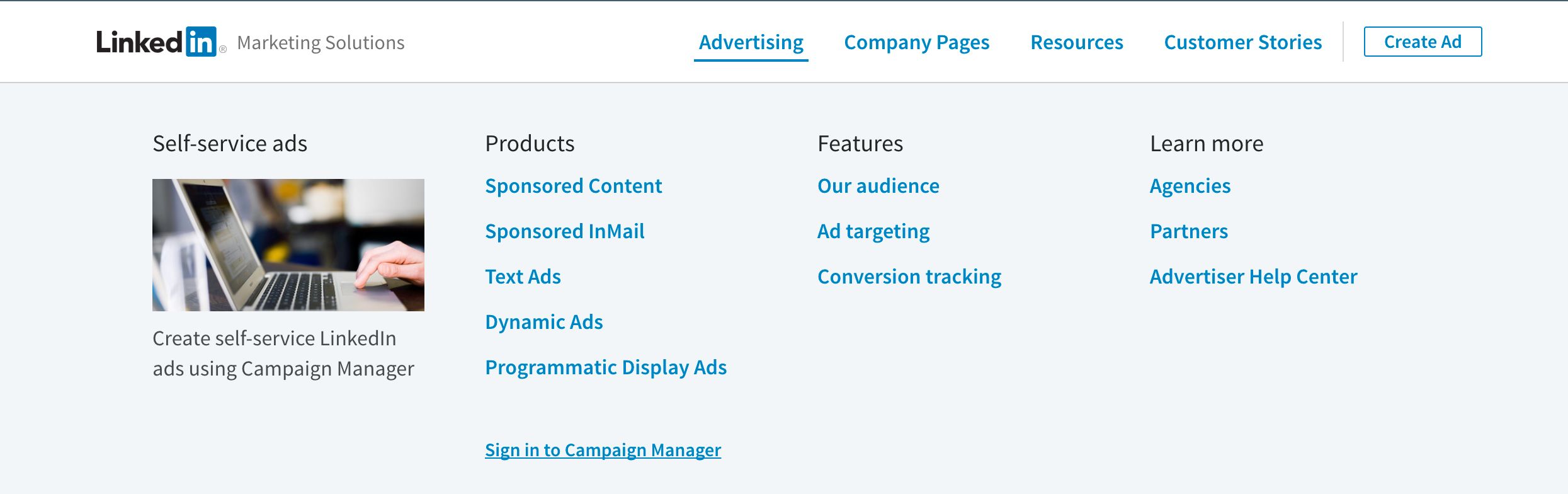Open the Ad targeting link
Image resolution: width=1568 pixels, height=494 pixels.
[x=873, y=231]
